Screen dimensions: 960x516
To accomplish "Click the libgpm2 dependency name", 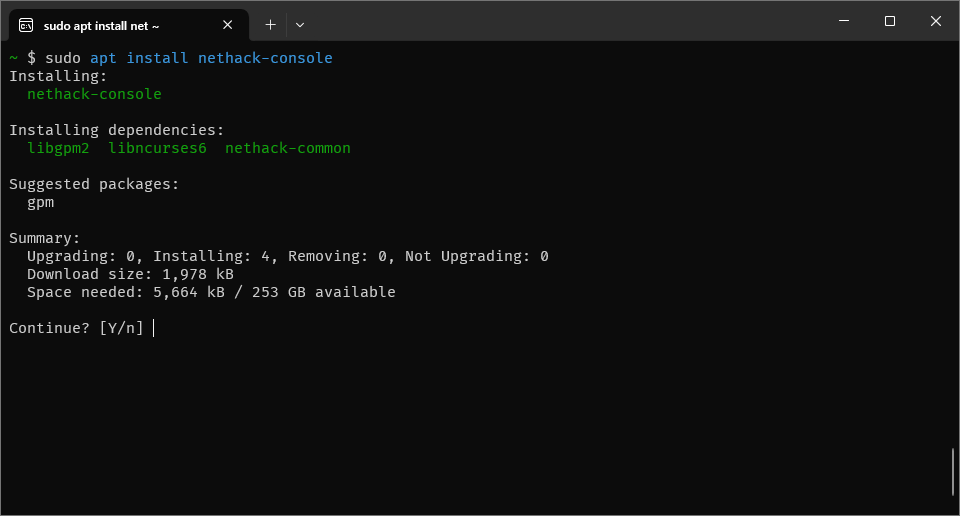I will [58, 148].
